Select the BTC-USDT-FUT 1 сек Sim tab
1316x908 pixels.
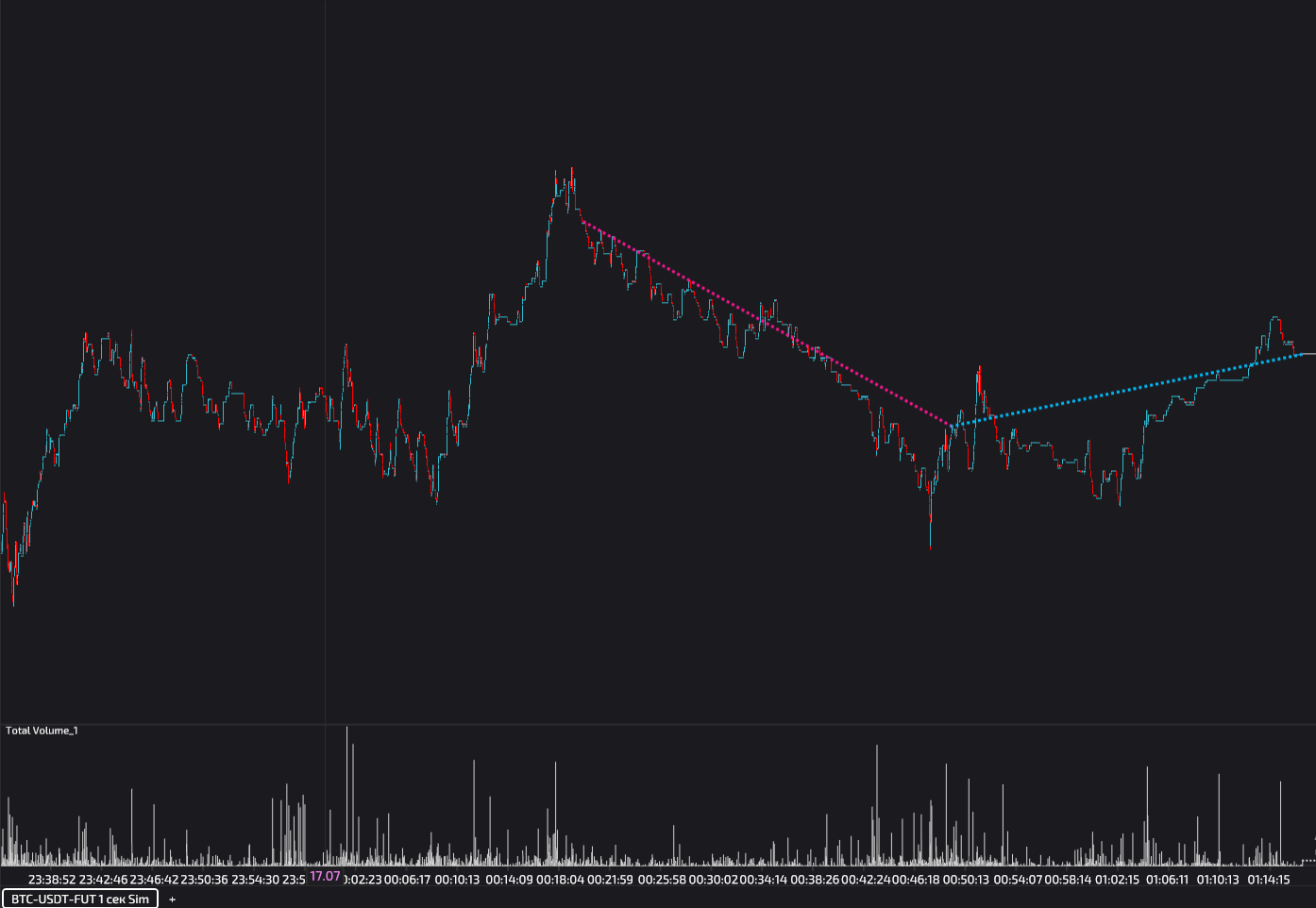[80, 899]
